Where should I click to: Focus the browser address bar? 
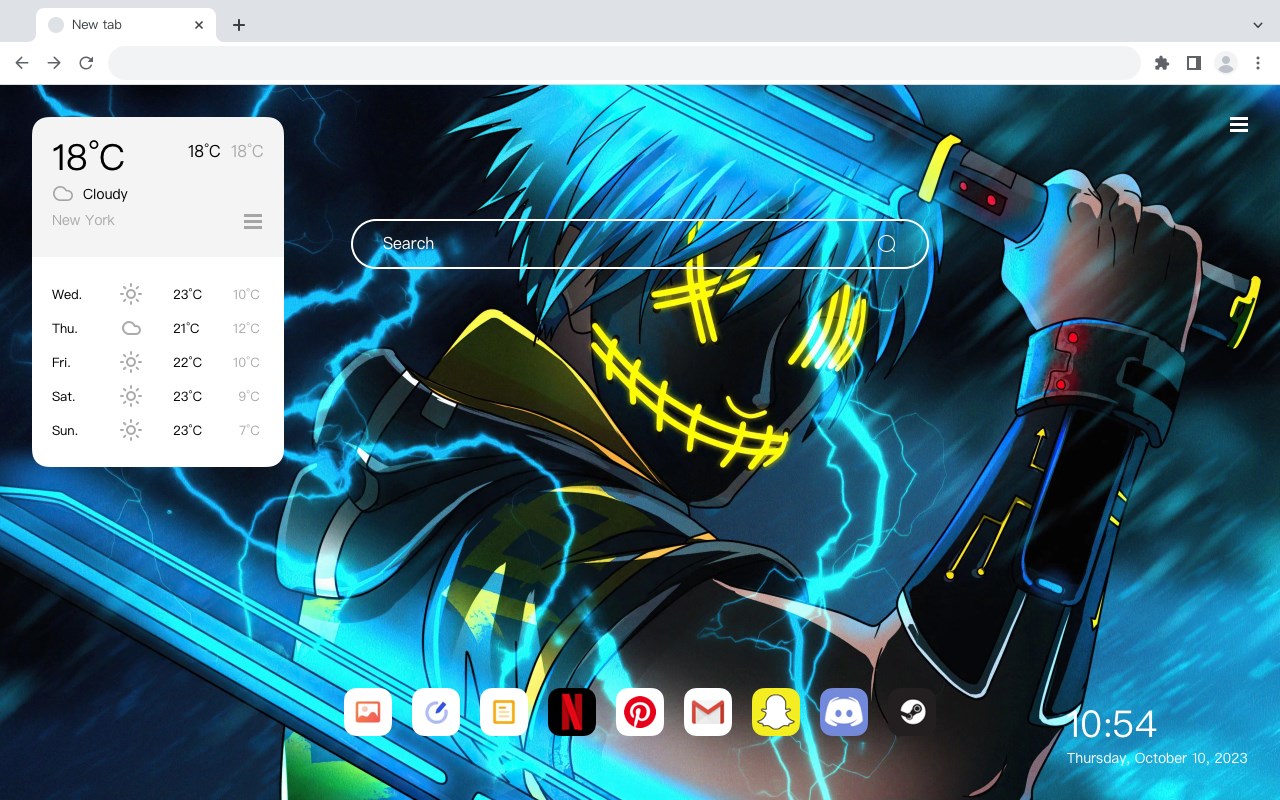pos(624,63)
